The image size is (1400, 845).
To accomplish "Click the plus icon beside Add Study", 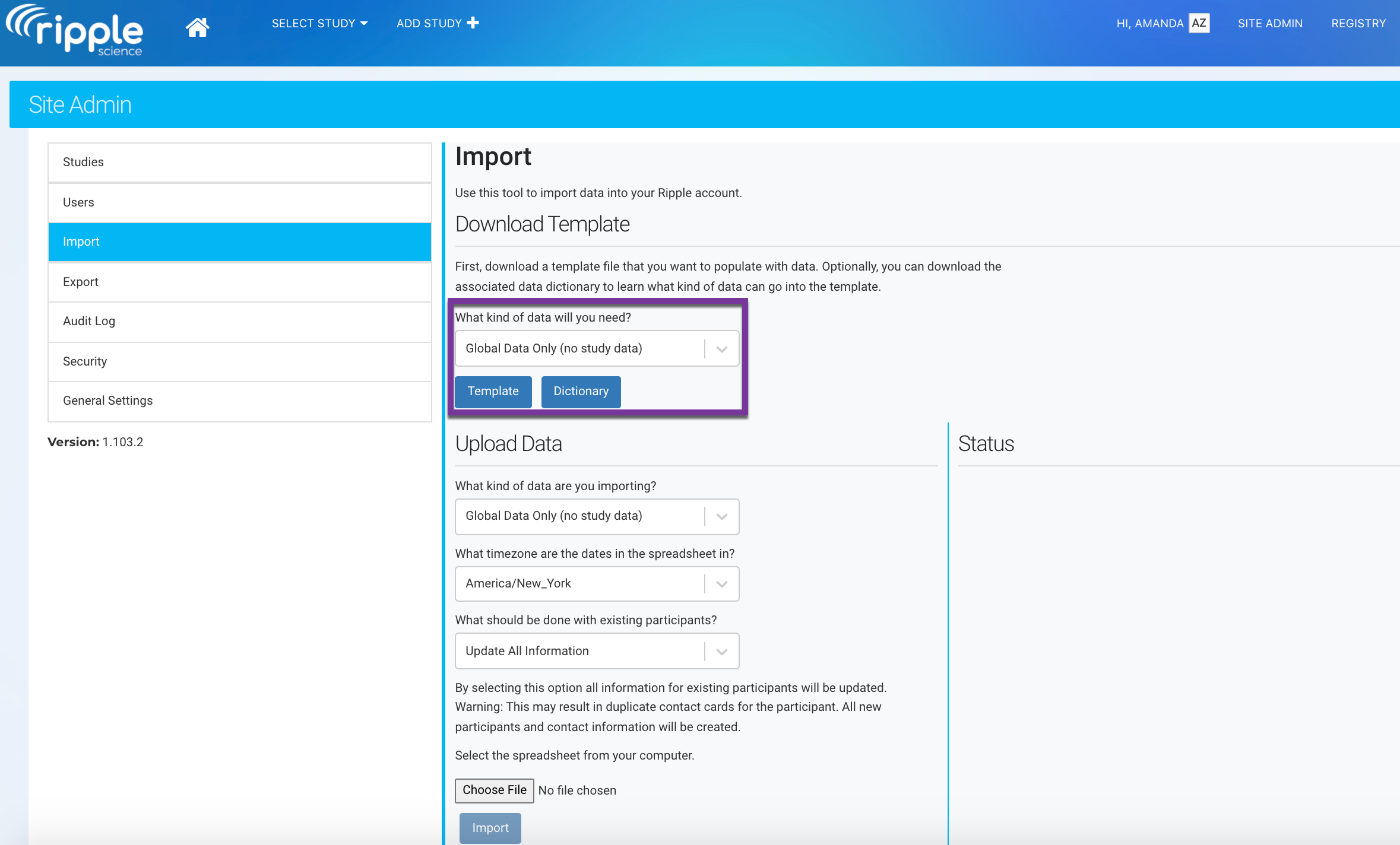I will 473,23.
